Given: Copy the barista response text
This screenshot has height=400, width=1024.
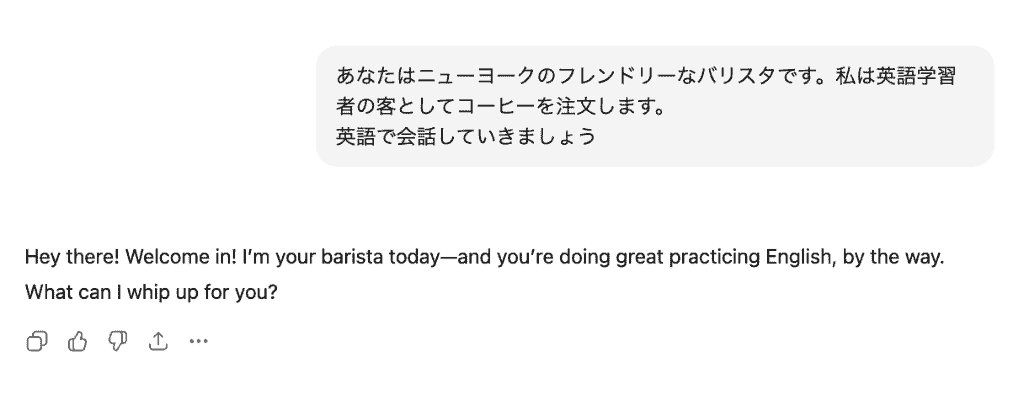Looking at the screenshot, I should (x=37, y=342).
